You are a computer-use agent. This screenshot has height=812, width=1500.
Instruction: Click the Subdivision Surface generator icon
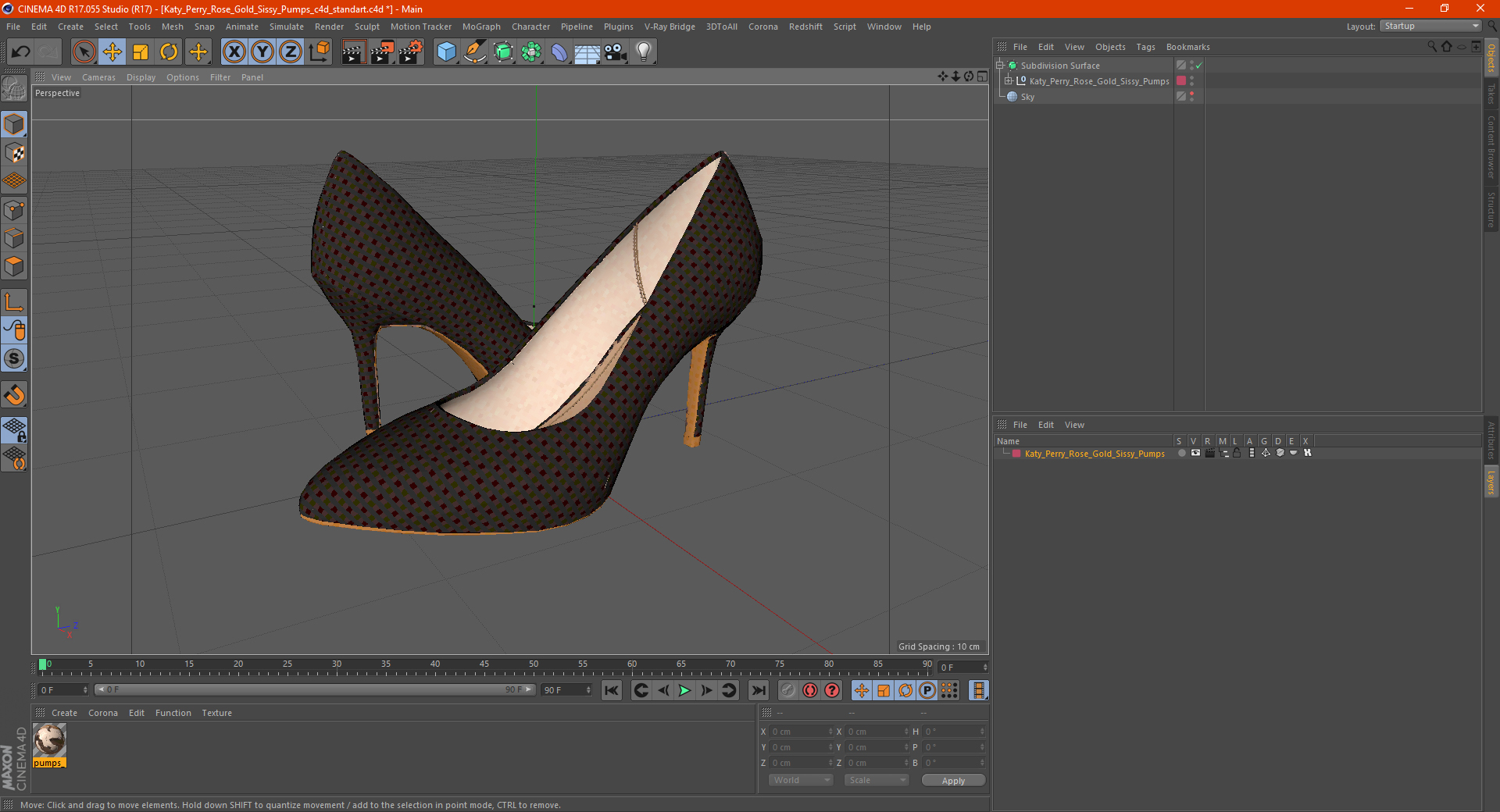(503, 52)
